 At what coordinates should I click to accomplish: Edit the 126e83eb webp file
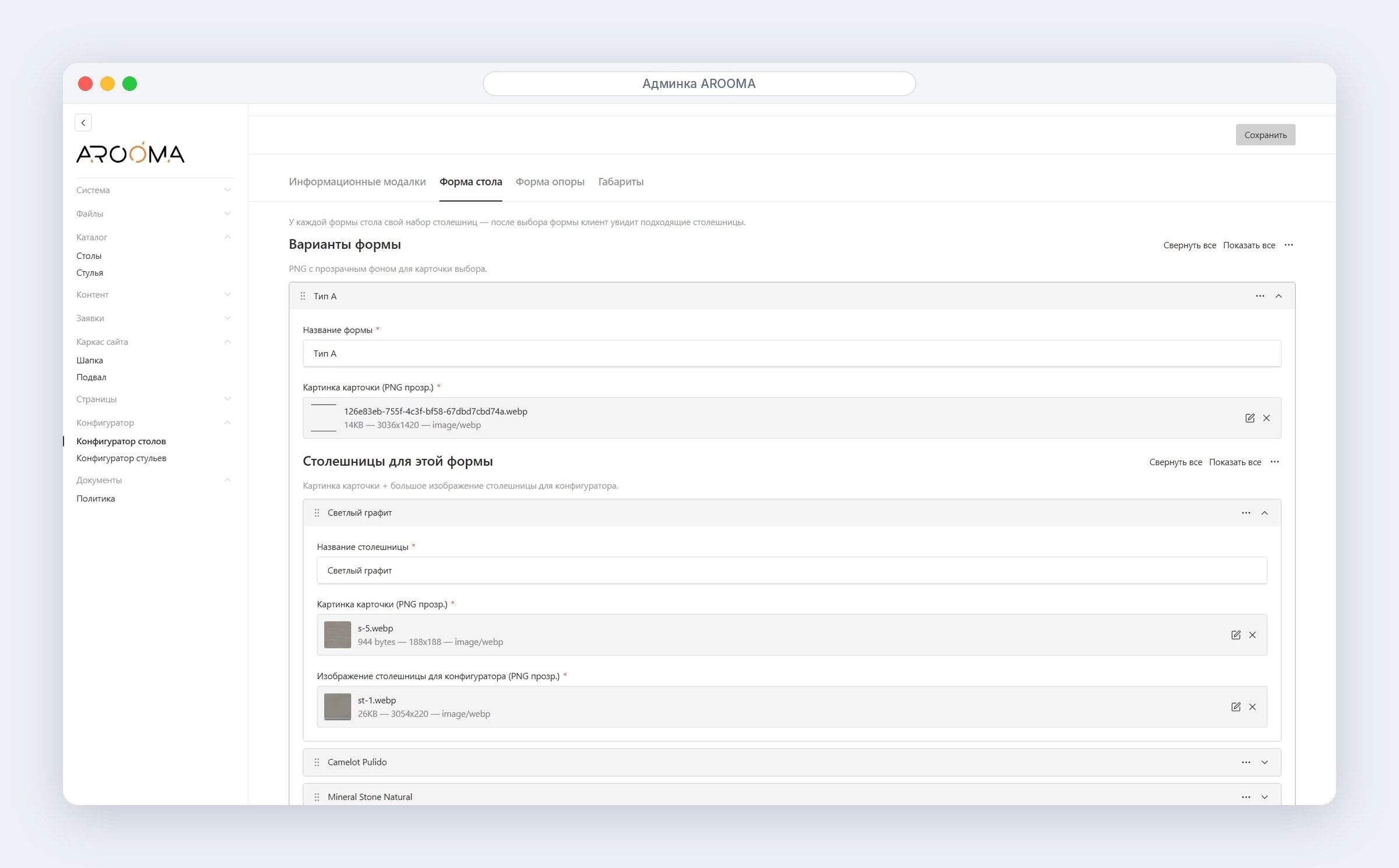[1250, 418]
